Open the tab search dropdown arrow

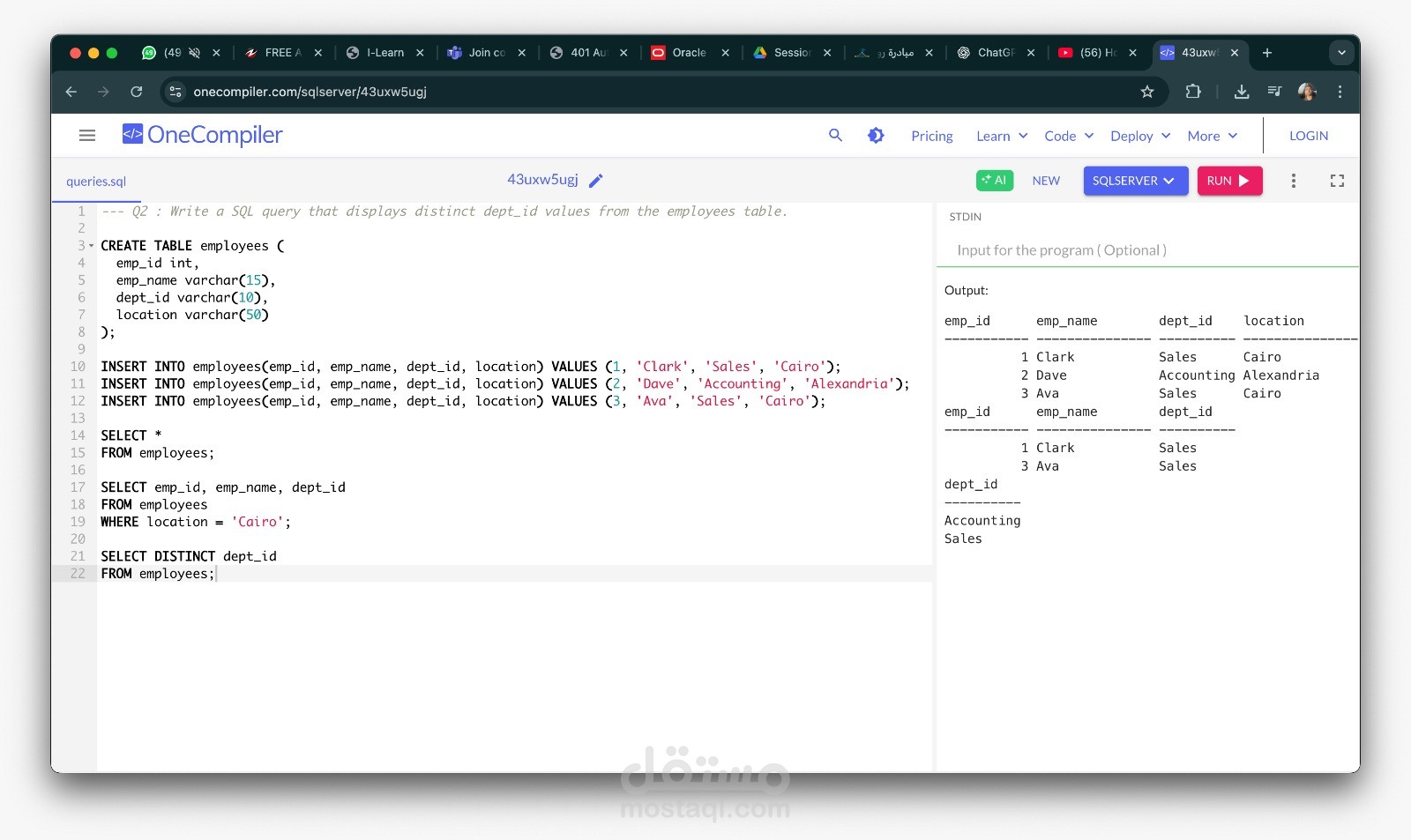tap(1341, 53)
